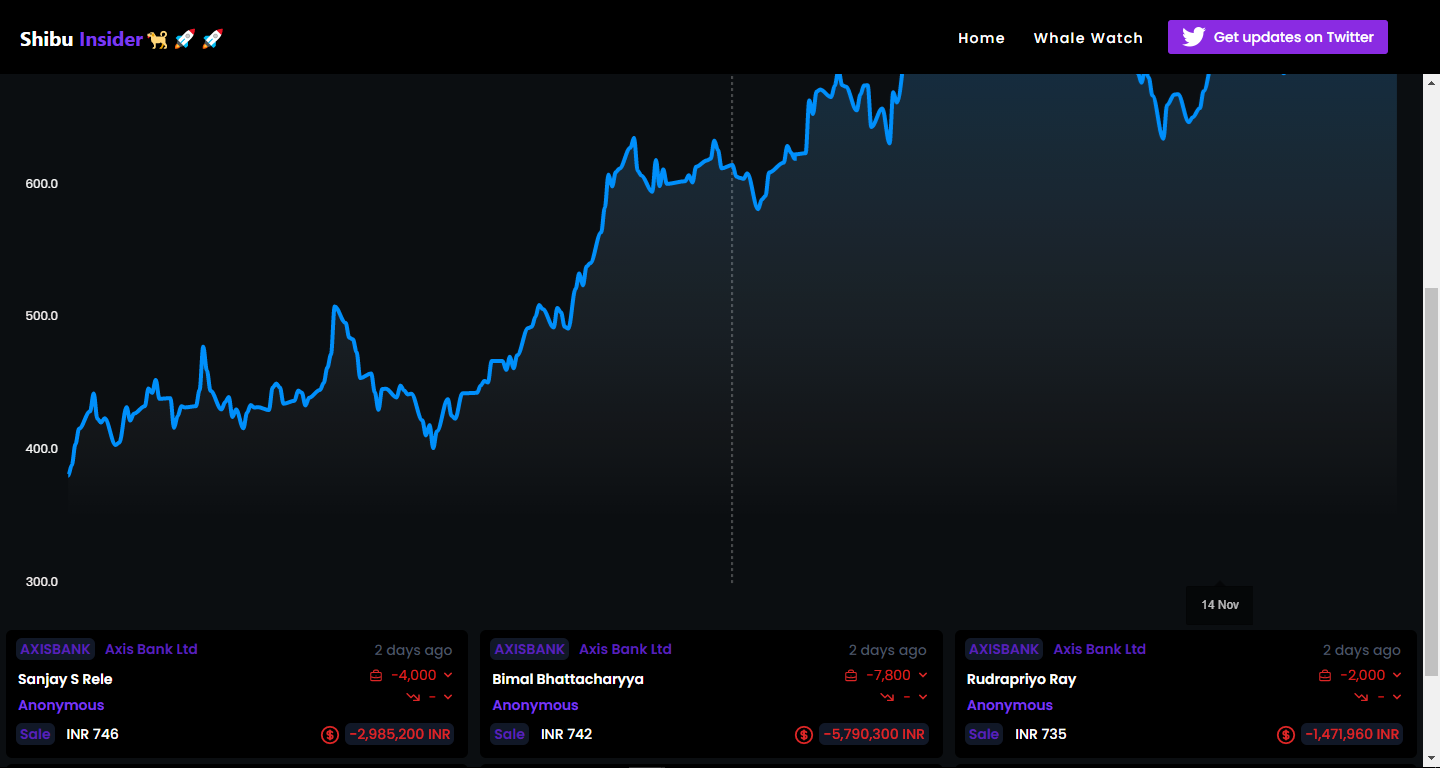Screen dimensions: 1440x768
Task: Expand trend chevron in Rudrapriyo Ray card
Action: pyautogui.click(x=1397, y=696)
